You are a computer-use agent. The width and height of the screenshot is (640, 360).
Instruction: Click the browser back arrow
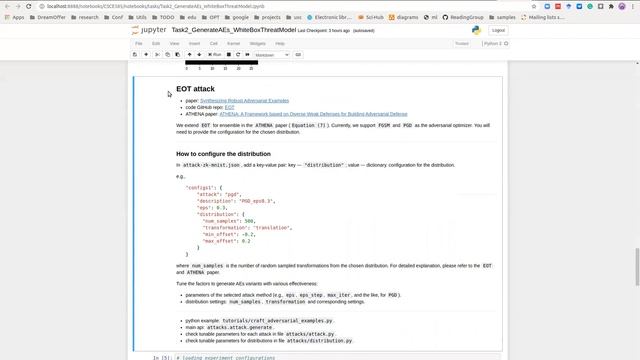click(x=7, y=7)
